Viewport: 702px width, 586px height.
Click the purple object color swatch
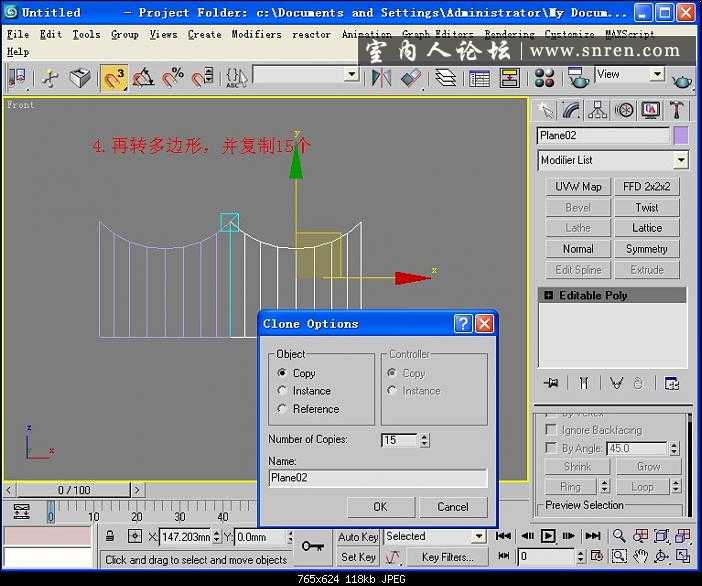coord(681,135)
